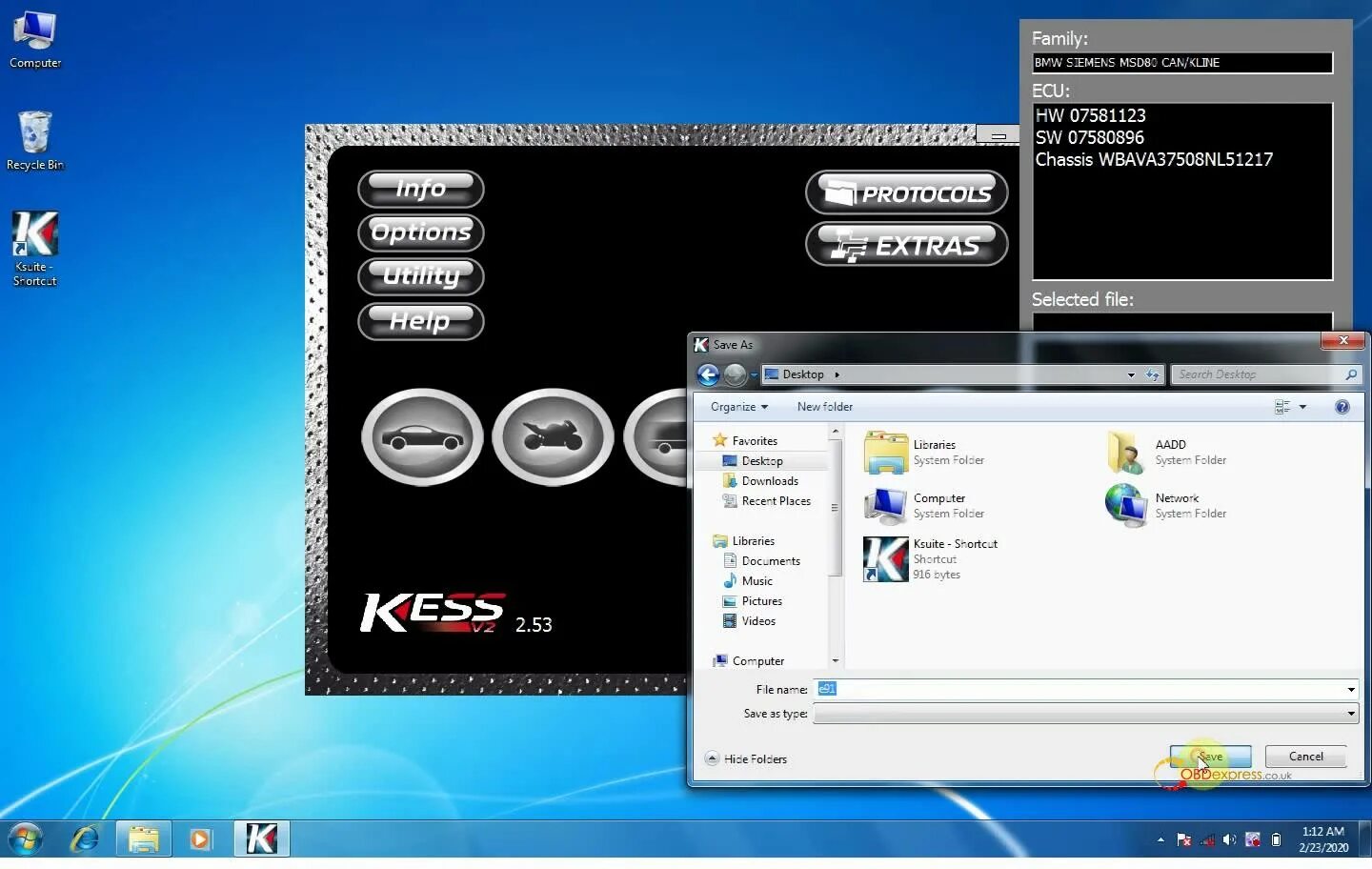Click New folder
The image size is (1372, 869).
click(x=825, y=407)
